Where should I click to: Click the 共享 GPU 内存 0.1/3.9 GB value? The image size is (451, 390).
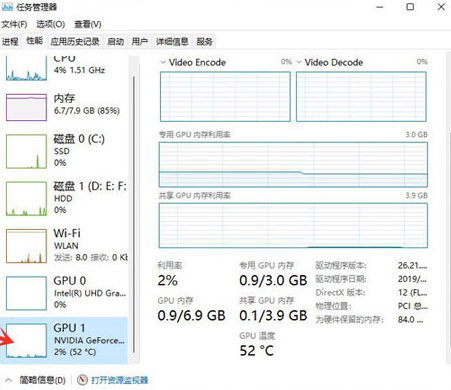pyautogui.click(x=273, y=315)
